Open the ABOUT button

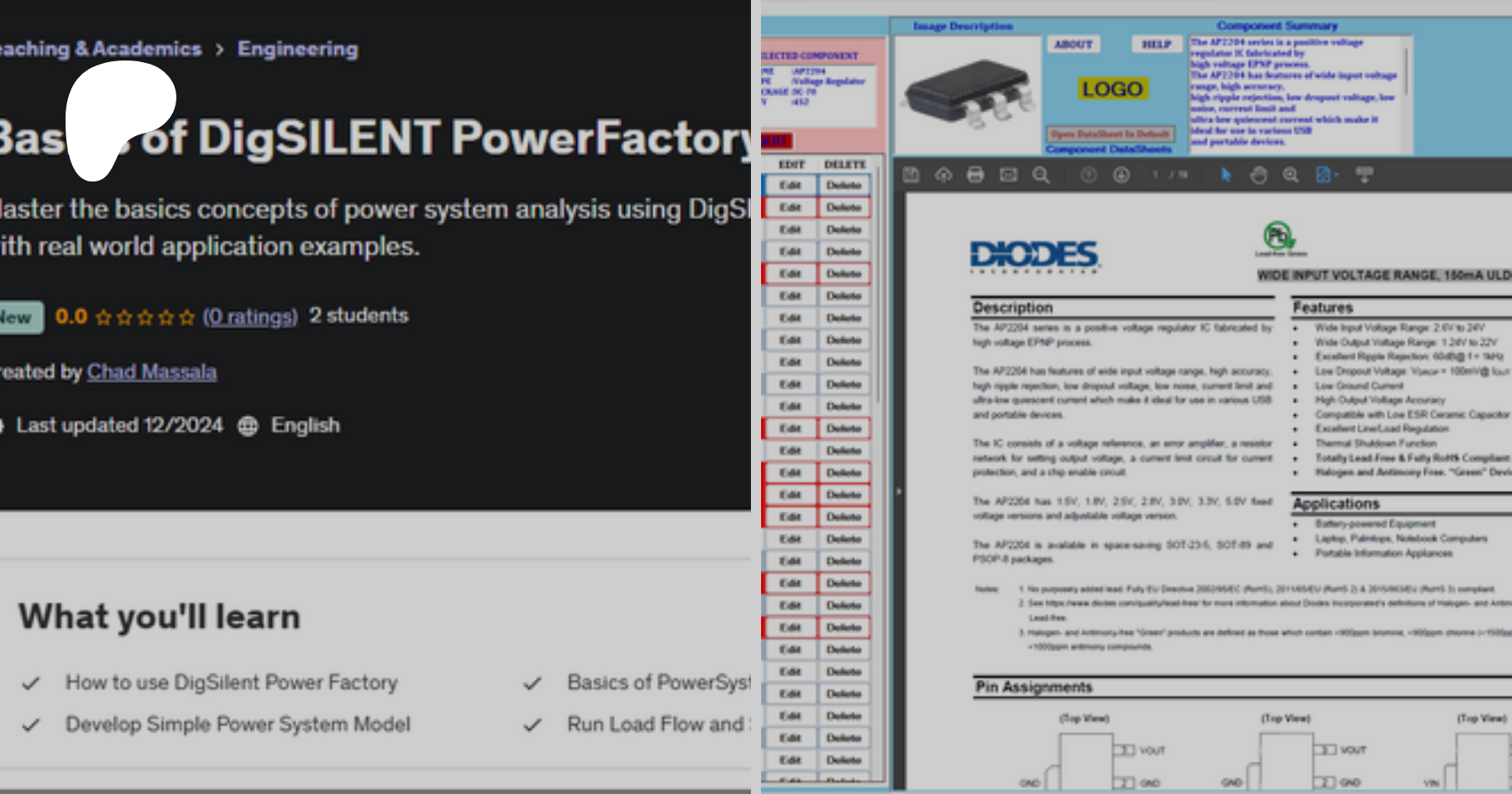pos(1074,45)
